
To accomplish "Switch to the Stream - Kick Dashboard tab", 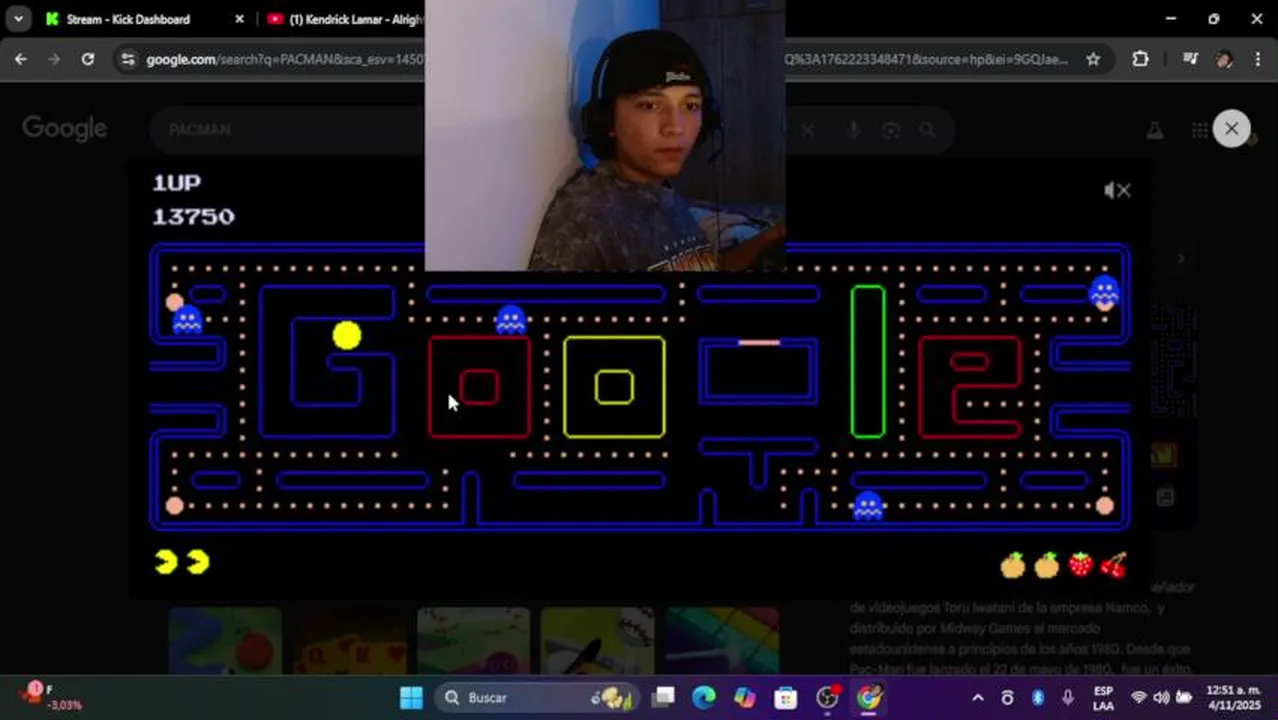I will (x=127, y=19).
